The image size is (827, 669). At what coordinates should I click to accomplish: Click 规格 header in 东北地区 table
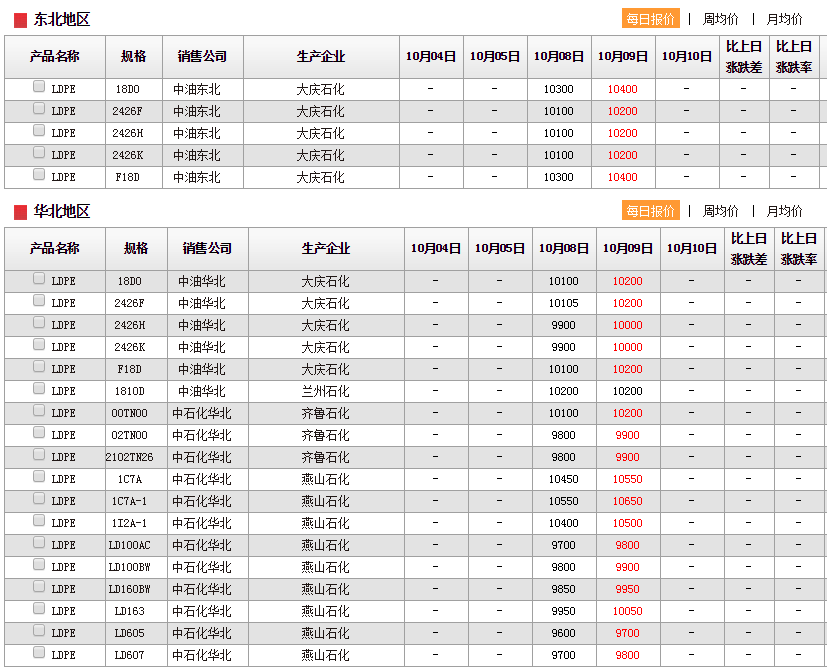click(x=133, y=56)
